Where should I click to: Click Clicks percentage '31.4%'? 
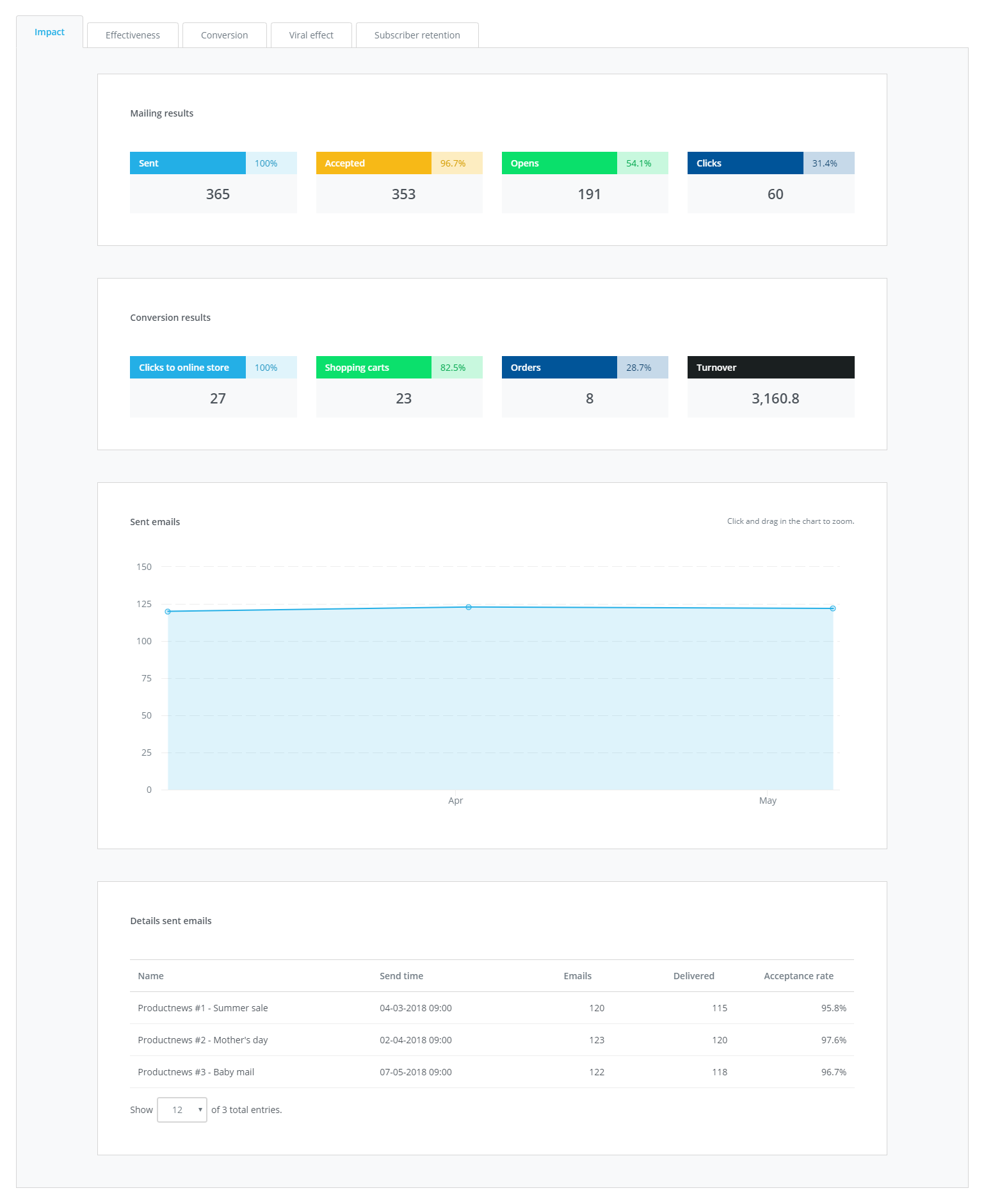829,163
